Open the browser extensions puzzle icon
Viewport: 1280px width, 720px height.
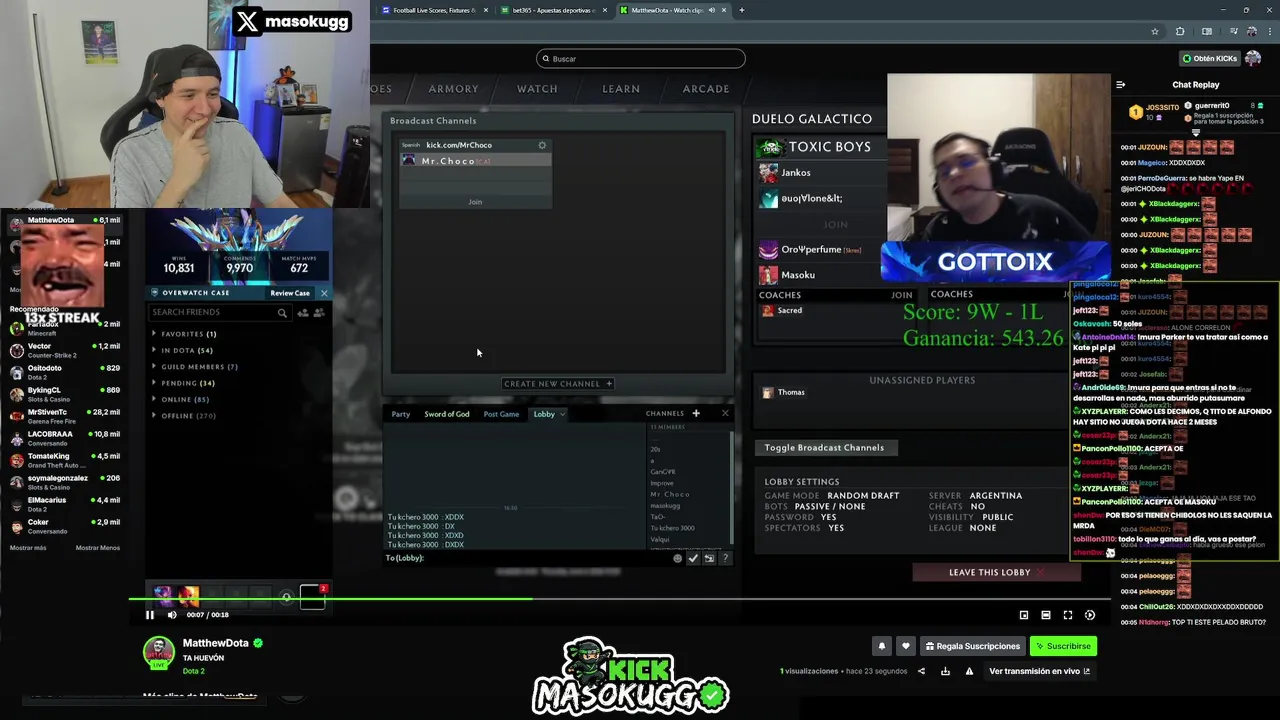pos(1180,32)
